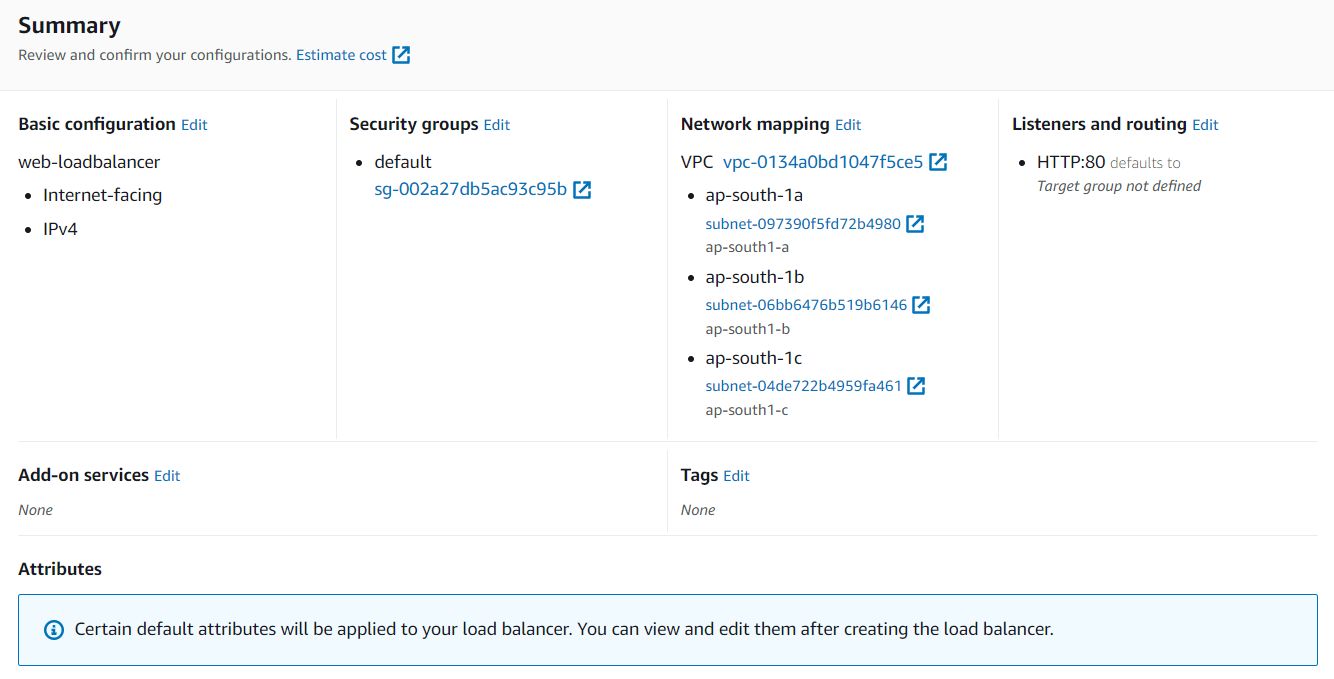Open VPC vpc-0134a0bd1047f5ce5 link
This screenshot has height=679, width=1334.
(x=823, y=162)
